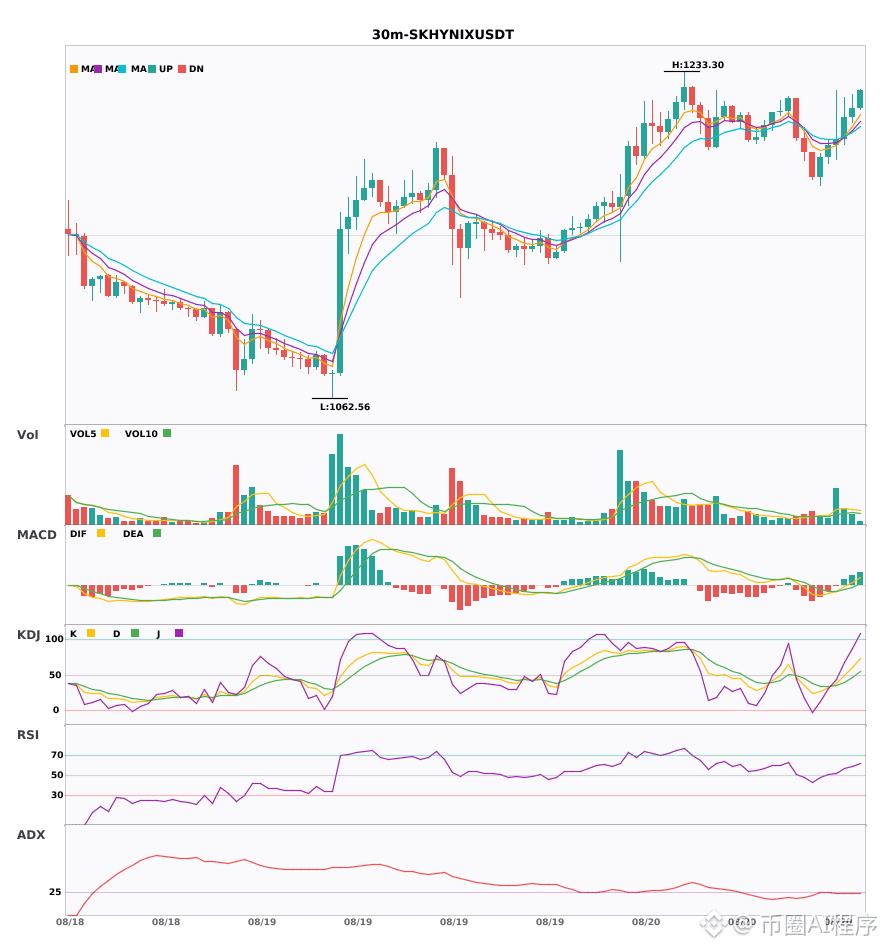
Task: Select the green VOL10 legend swatch
Action: click(x=167, y=433)
